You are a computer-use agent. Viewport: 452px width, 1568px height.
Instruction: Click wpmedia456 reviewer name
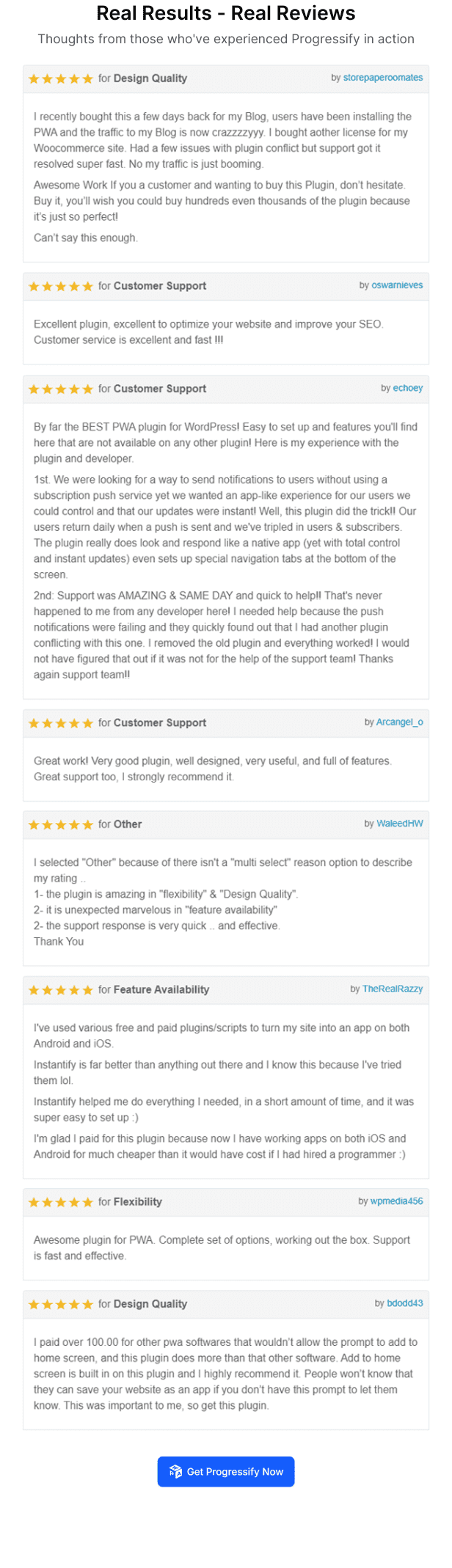[396, 1201]
